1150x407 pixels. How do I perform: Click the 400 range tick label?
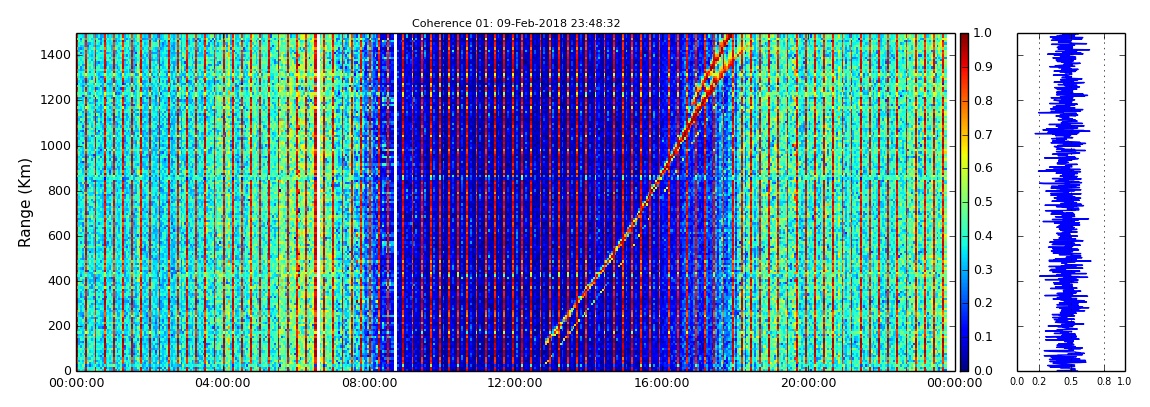[x=59, y=281]
